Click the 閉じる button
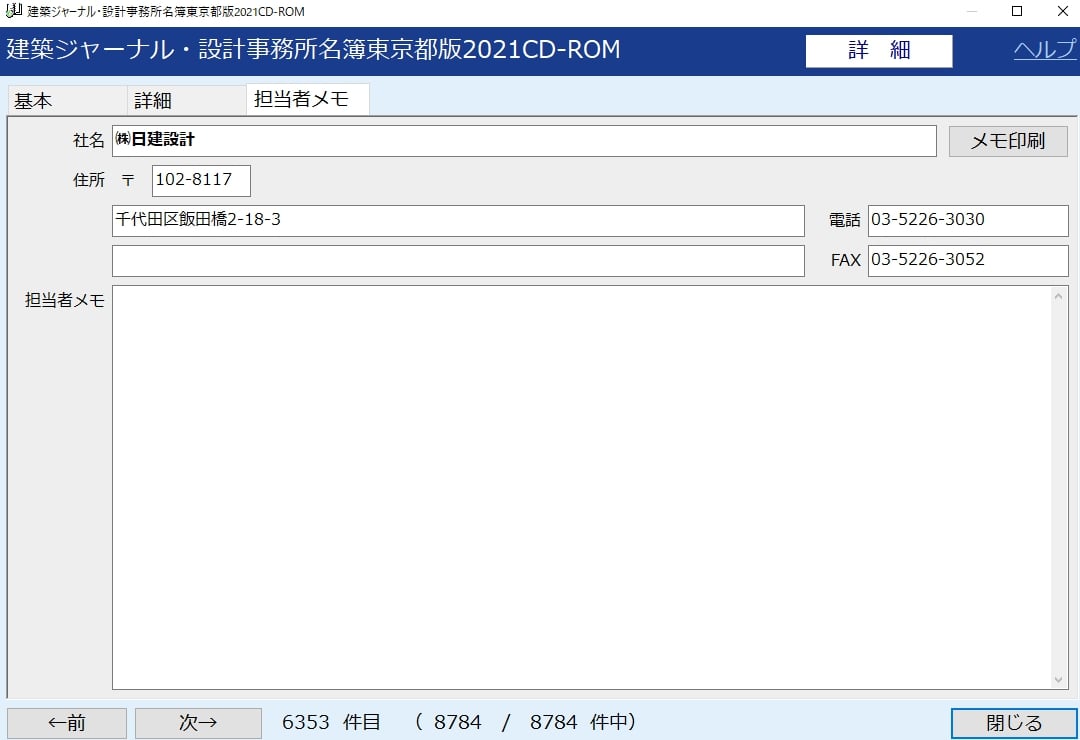Screen dimensions: 1080x740 point(1014,723)
